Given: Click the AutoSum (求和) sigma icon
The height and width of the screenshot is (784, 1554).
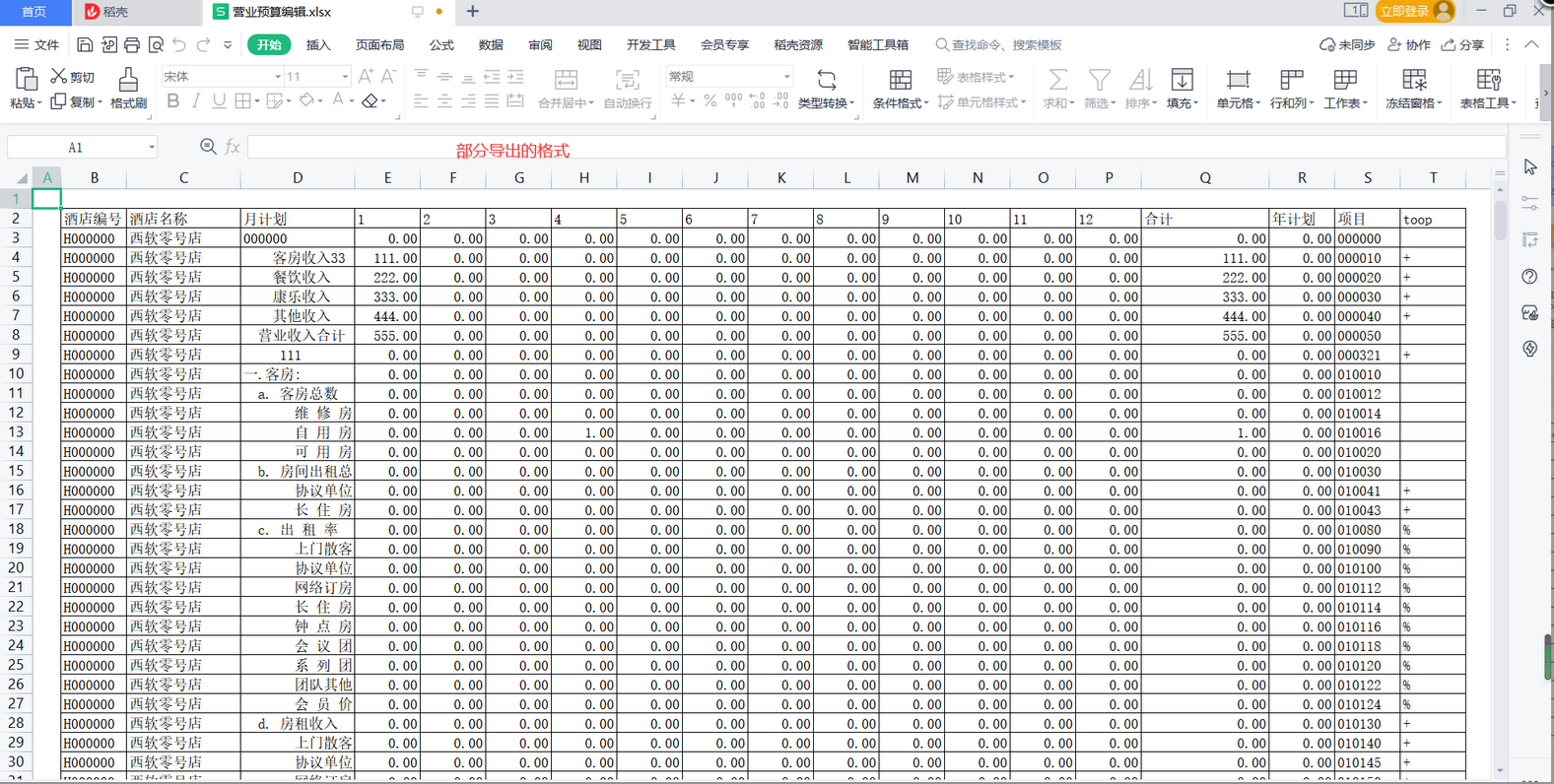Looking at the screenshot, I should [x=1057, y=79].
